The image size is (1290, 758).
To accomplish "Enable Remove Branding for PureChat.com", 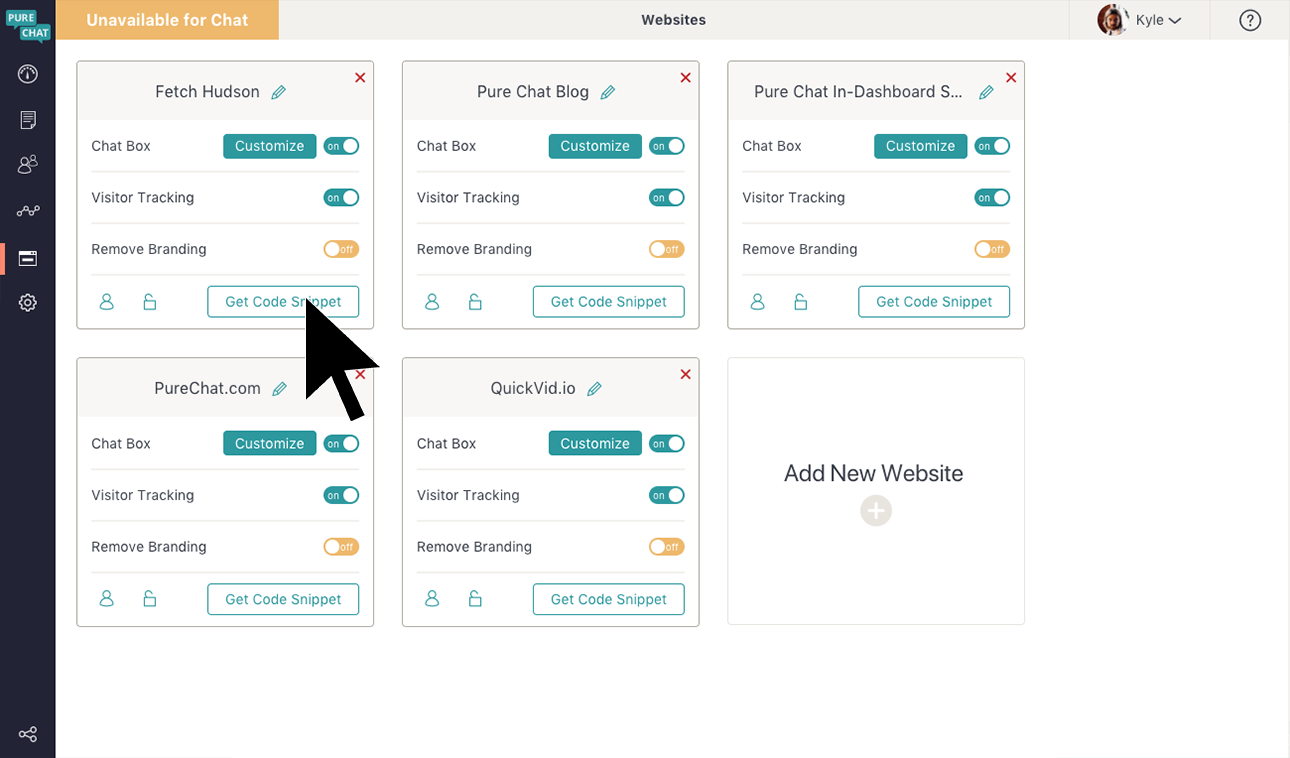I will pyautogui.click(x=341, y=547).
